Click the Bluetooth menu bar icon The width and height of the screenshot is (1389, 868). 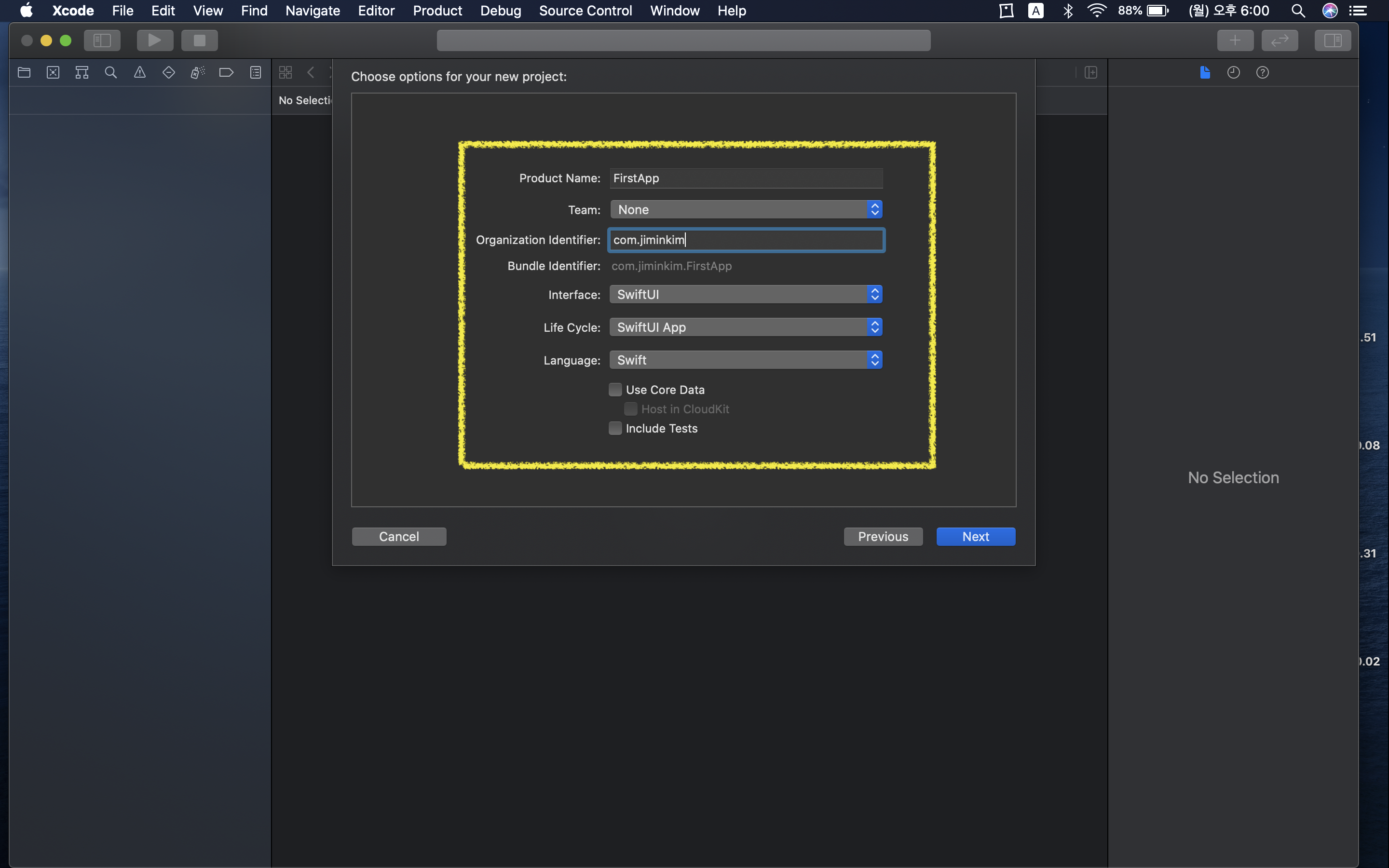(1068, 10)
